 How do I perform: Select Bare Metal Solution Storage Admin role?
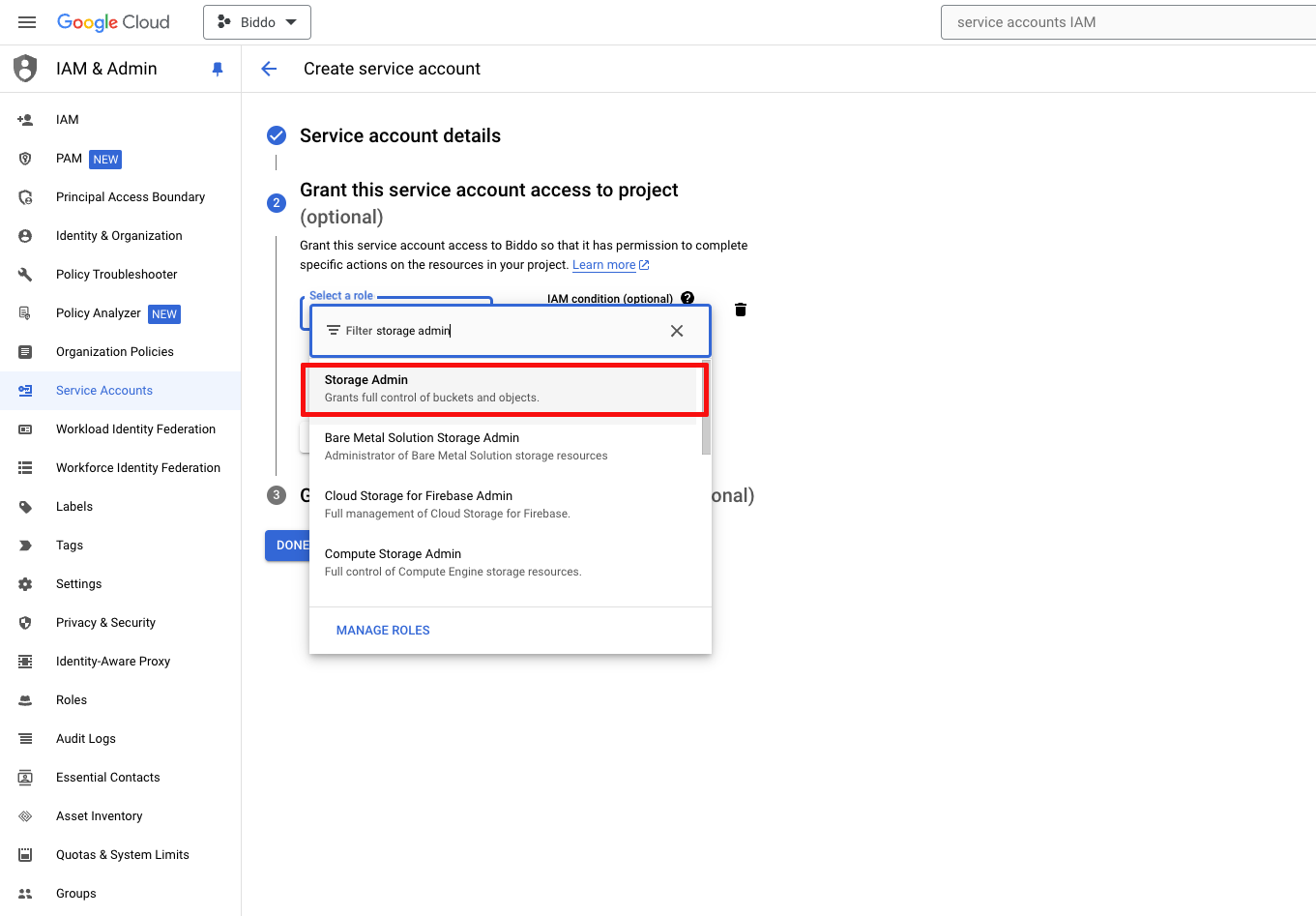pyautogui.click(x=505, y=447)
